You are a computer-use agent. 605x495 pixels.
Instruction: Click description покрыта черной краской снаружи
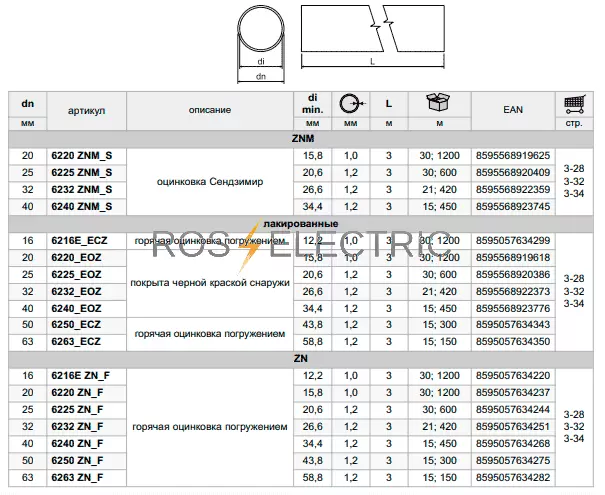210,283
